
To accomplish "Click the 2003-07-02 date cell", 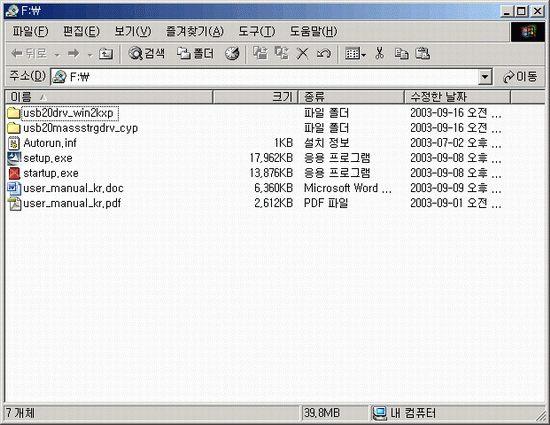I will [456, 143].
